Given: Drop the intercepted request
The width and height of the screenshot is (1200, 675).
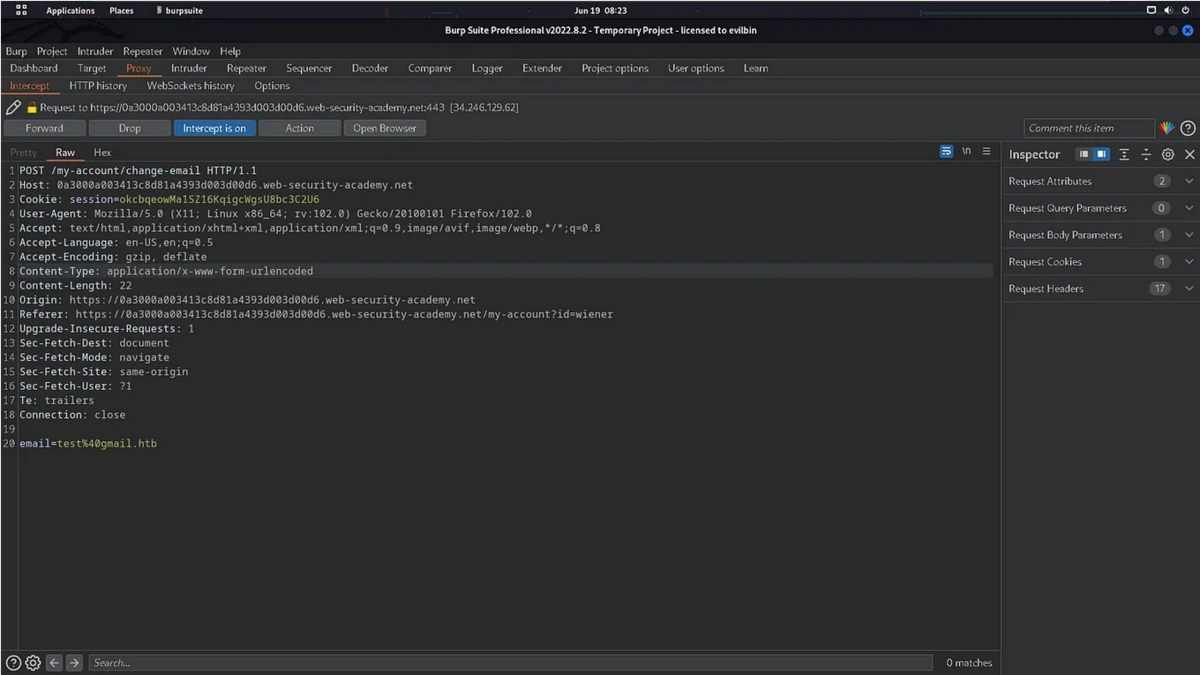Looking at the screenshot, I should [x=129, y=128].
